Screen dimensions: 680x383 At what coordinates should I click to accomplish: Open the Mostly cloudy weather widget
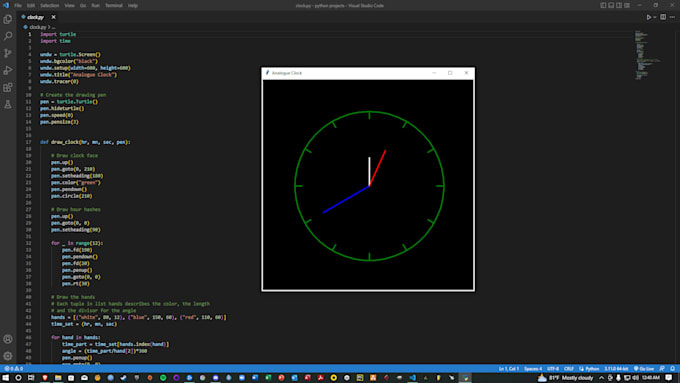565,378
